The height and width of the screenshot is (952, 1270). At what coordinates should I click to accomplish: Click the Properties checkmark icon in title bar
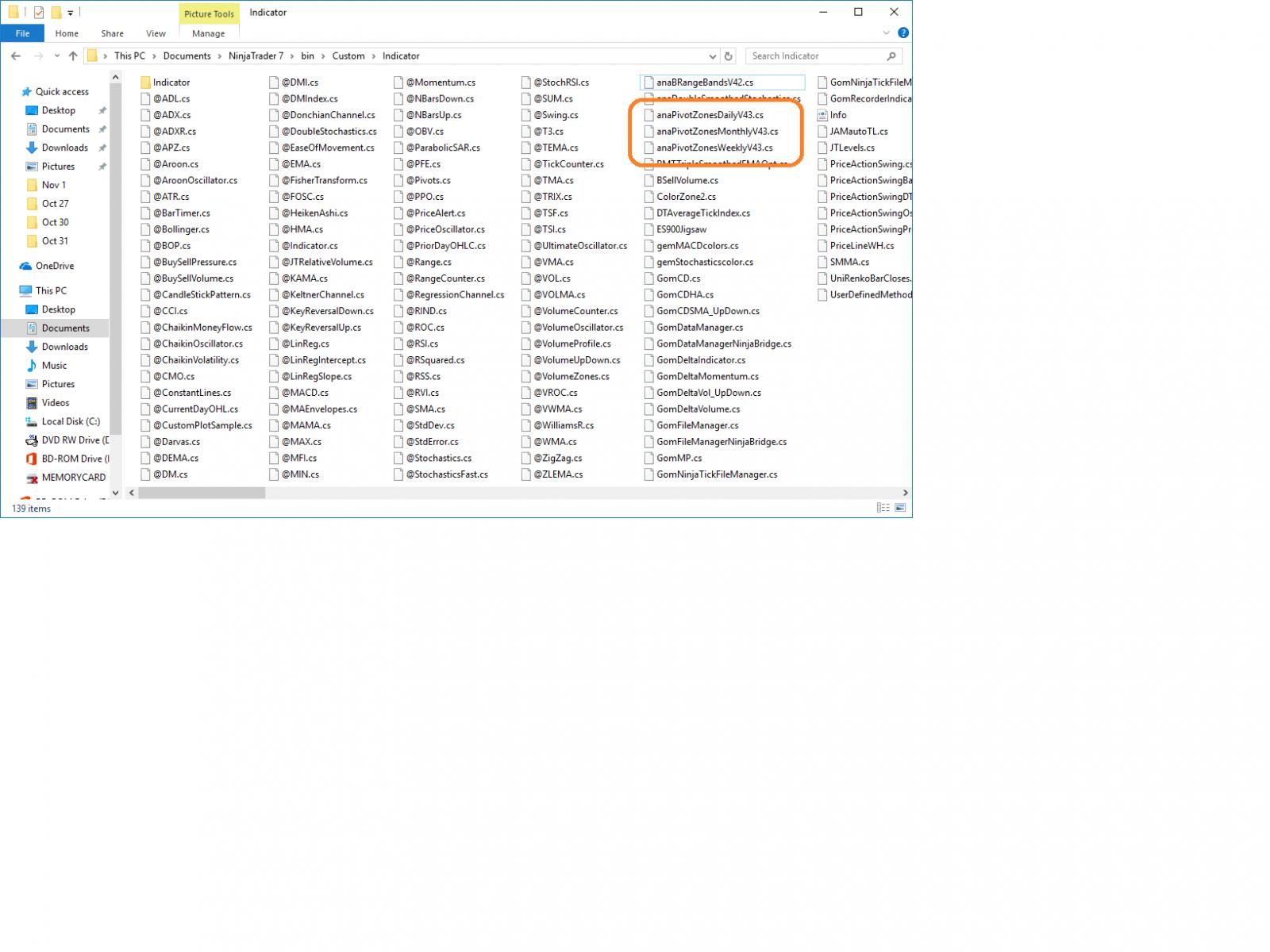pyautogui.click(x=38, y=13)
